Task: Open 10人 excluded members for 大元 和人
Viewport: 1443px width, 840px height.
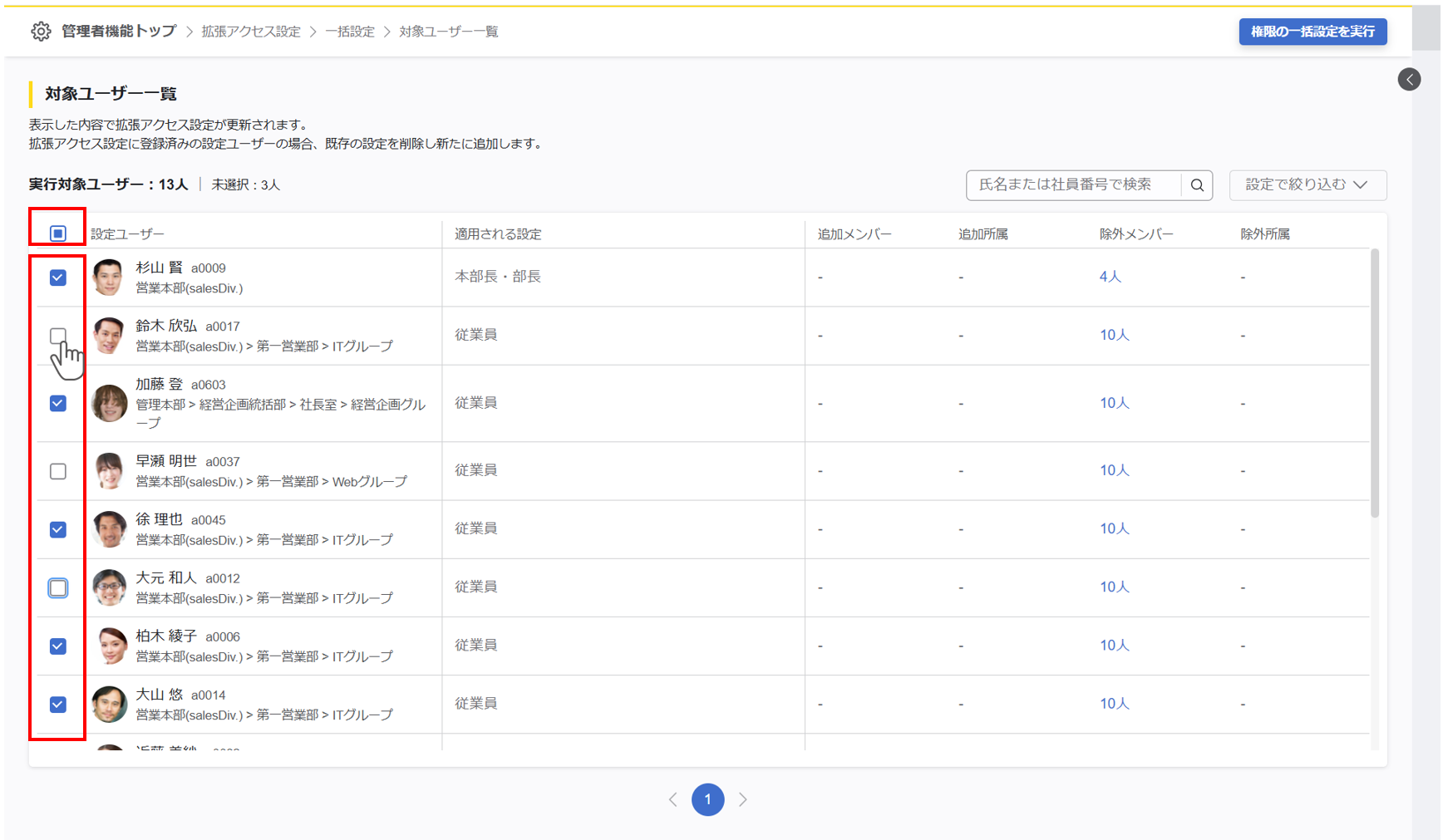Action: (1115, 587)
